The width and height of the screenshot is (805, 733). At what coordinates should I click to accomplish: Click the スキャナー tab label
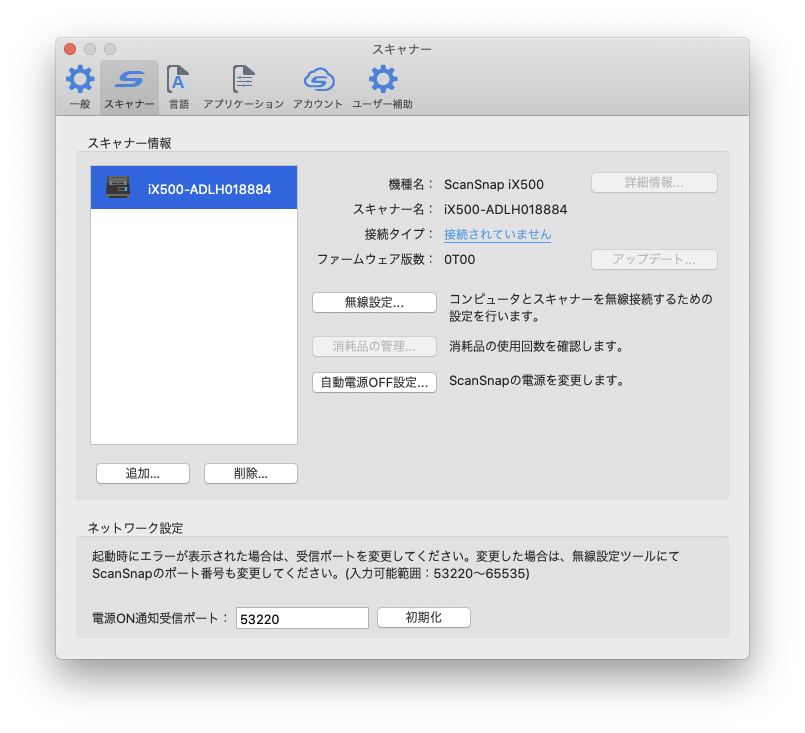click(129, 104)
